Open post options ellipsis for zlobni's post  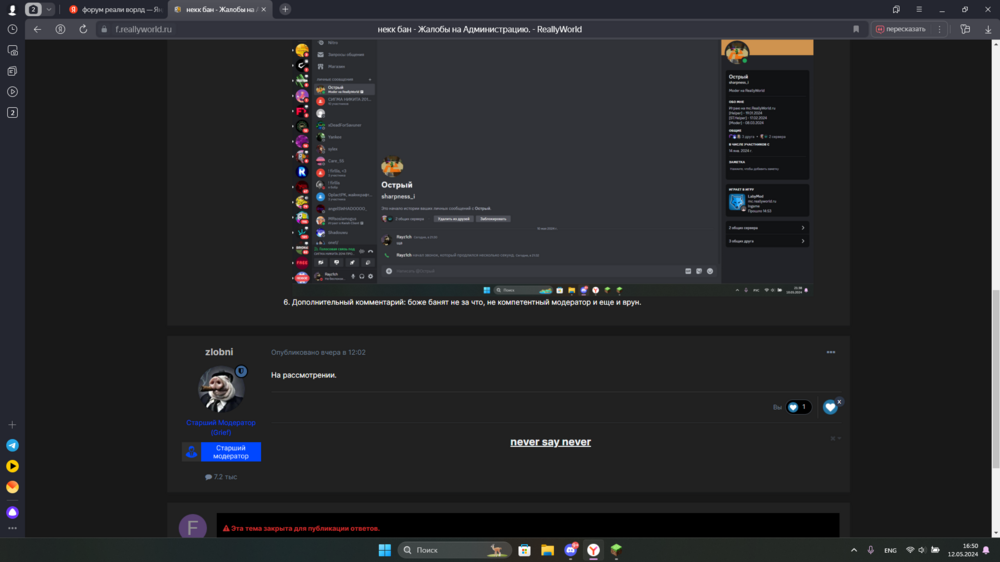pyautogui.click(x=830, y=352)
